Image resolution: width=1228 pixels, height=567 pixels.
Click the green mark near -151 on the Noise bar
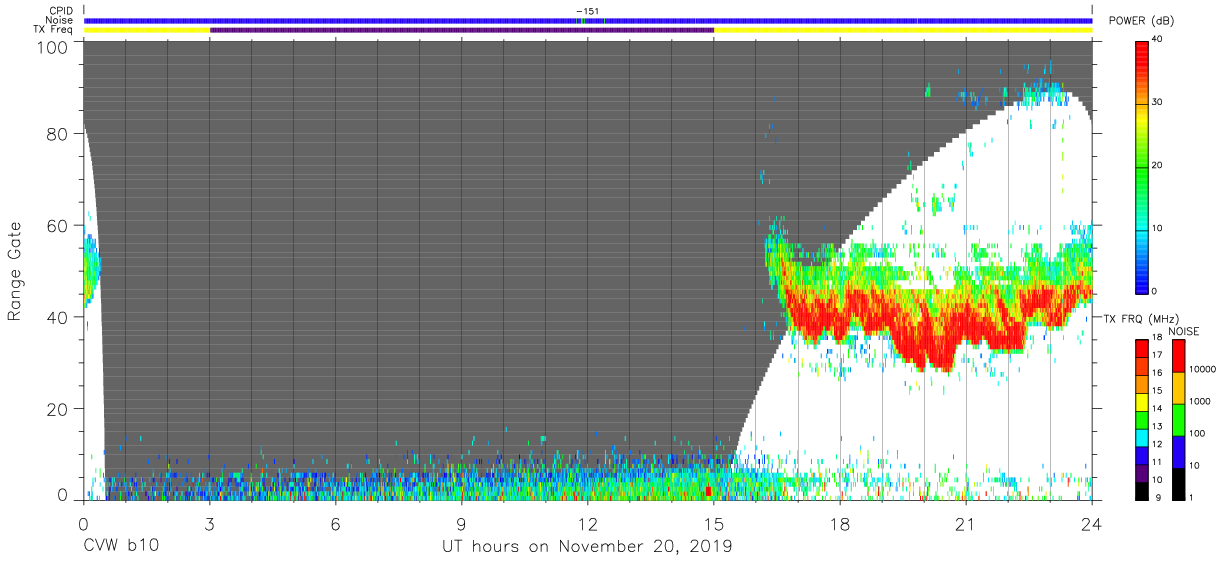(x=583, y=20)
